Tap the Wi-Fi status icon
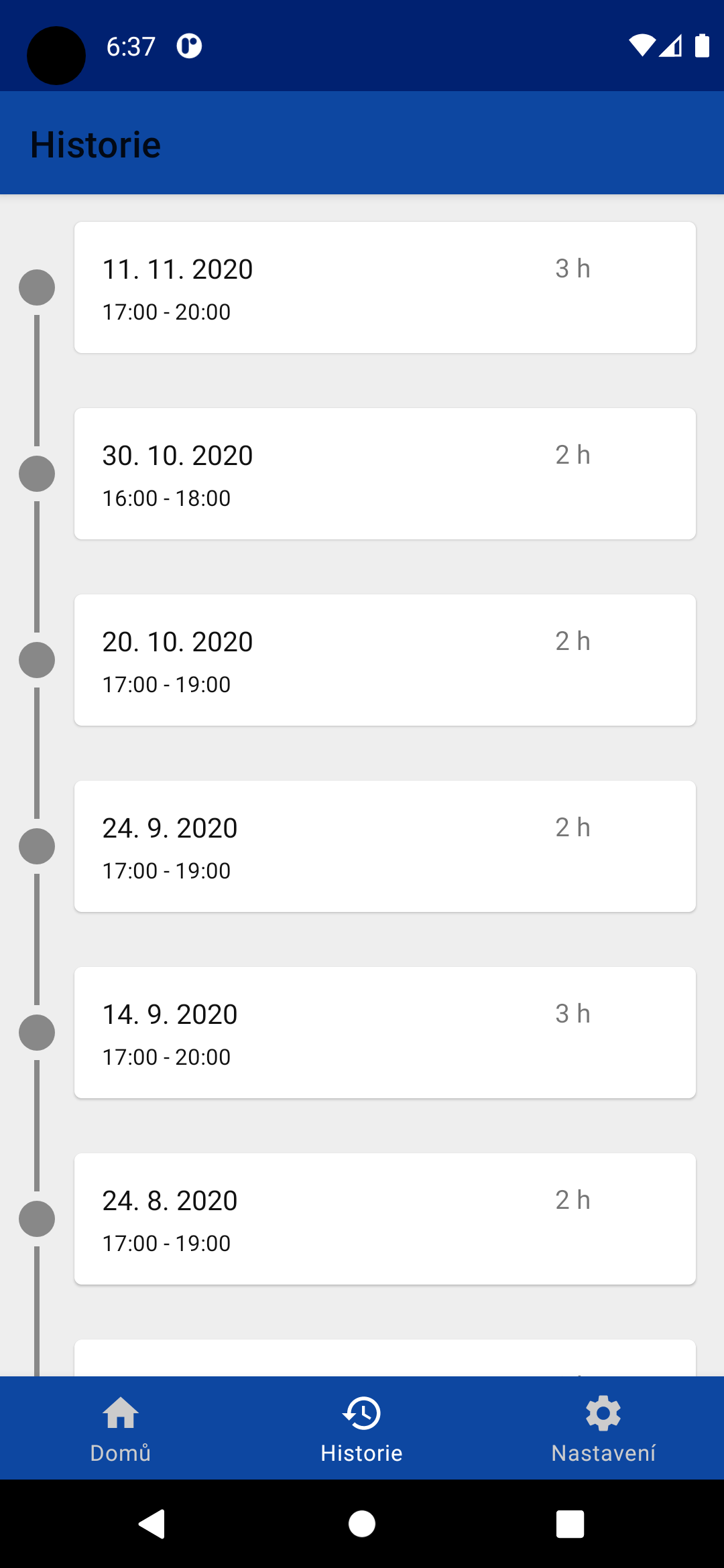Image resolution: width=724 pixels, height=1568 pixels. 642,46
